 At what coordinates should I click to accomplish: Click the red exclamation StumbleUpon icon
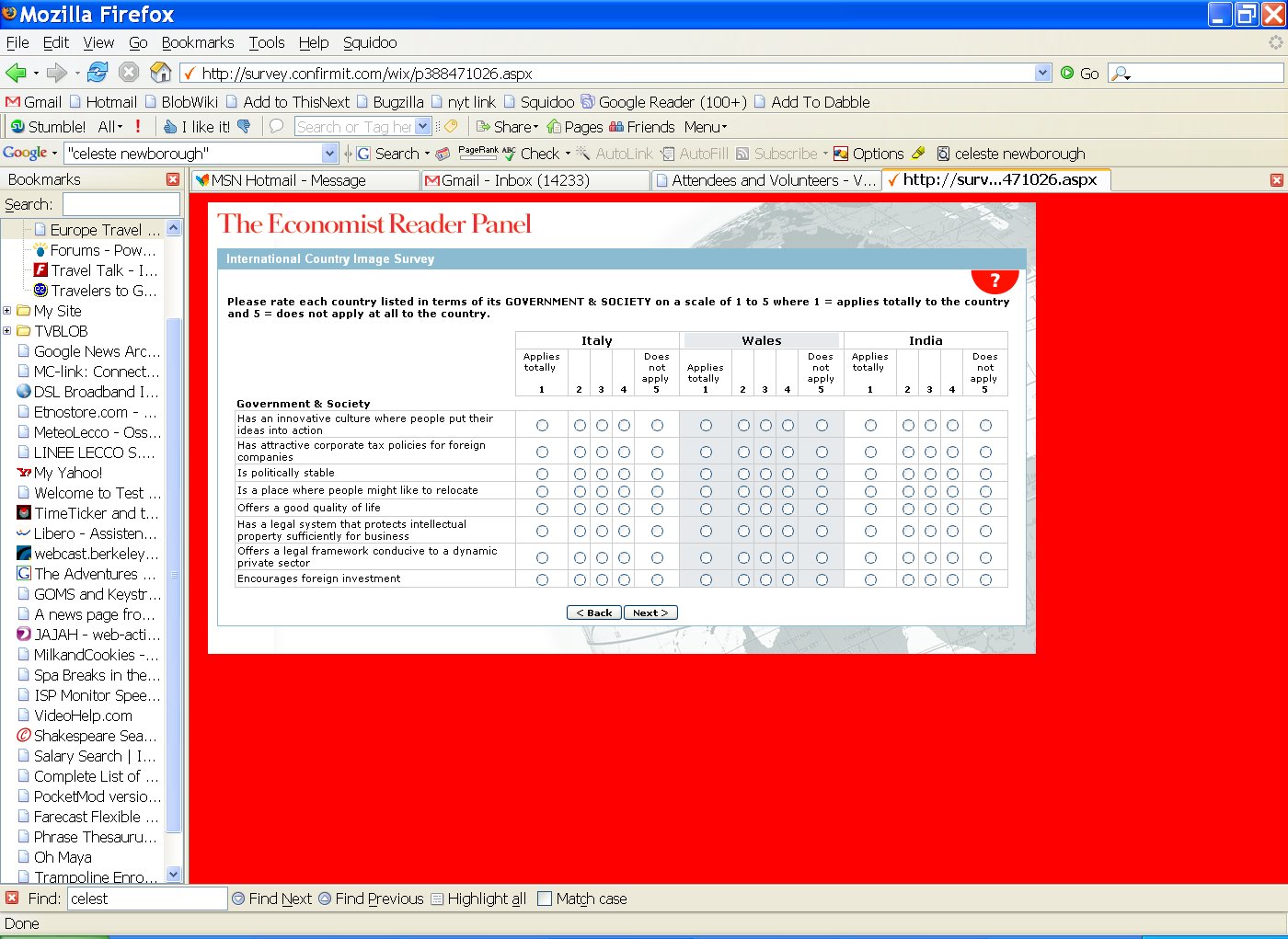click(x=138, y=126)
